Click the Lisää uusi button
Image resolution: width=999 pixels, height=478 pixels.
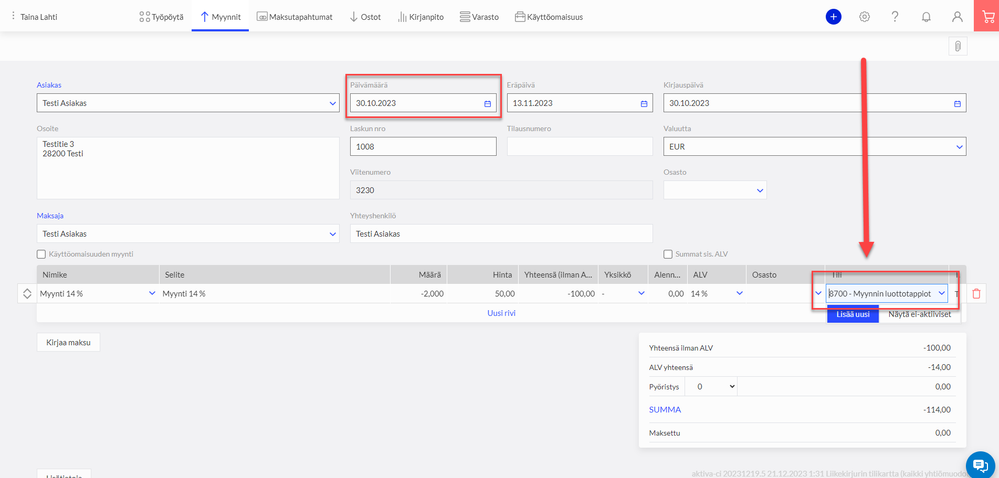click(x=853, y=314)
